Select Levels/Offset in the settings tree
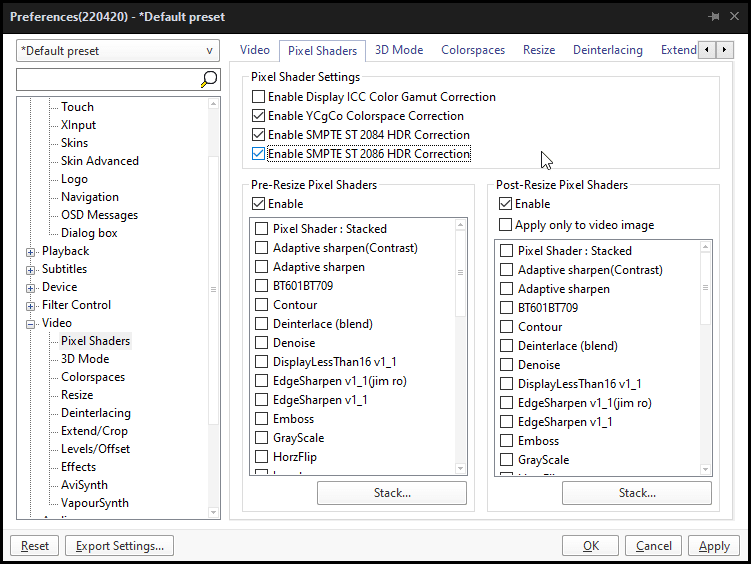The width and height of the screenshot is (751, 564). coord(95,449)
